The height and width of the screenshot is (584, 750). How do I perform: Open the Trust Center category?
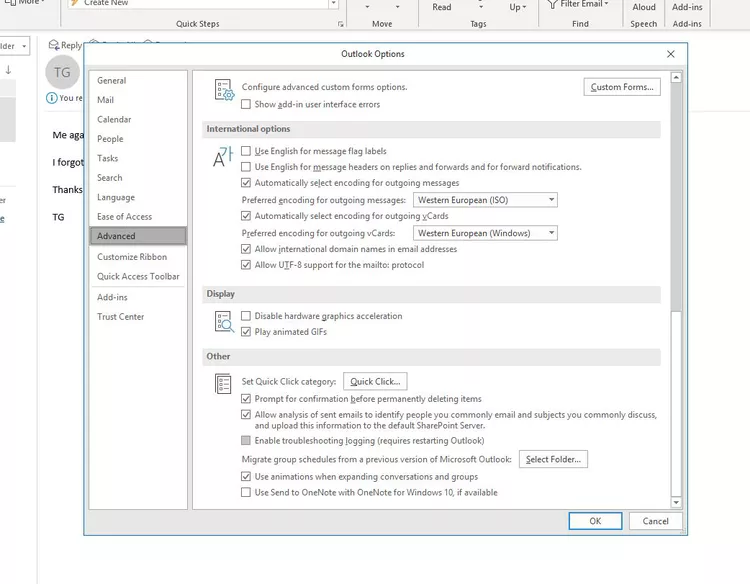click(138, 317)
